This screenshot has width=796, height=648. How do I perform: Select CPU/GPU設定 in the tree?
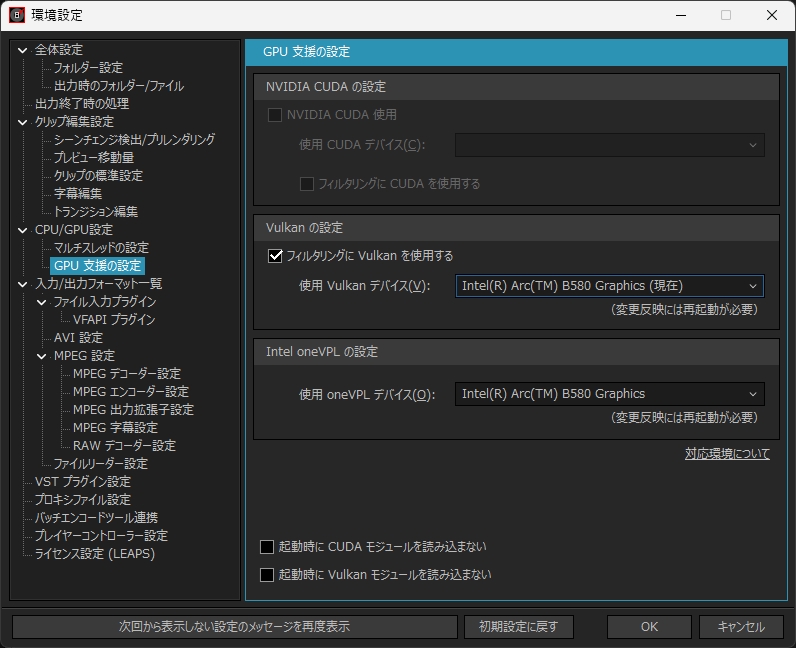tap(74, 230)
